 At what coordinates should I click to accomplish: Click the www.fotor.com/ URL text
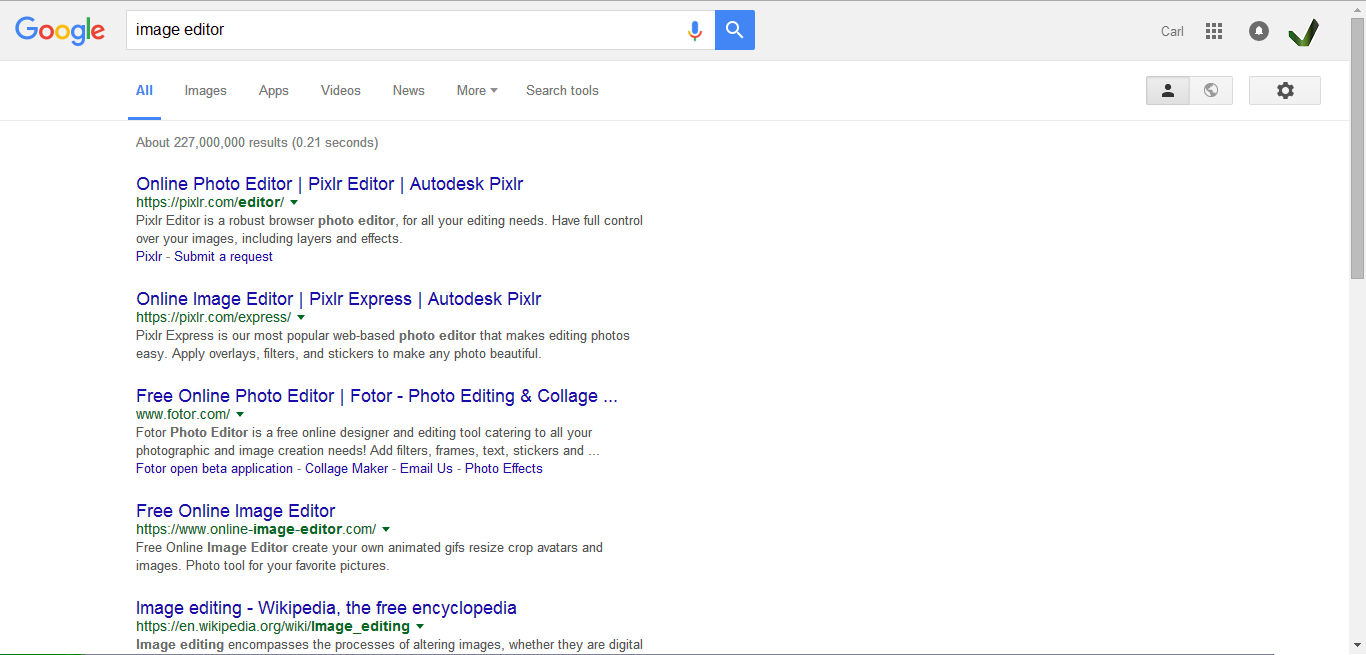point(183,414)
